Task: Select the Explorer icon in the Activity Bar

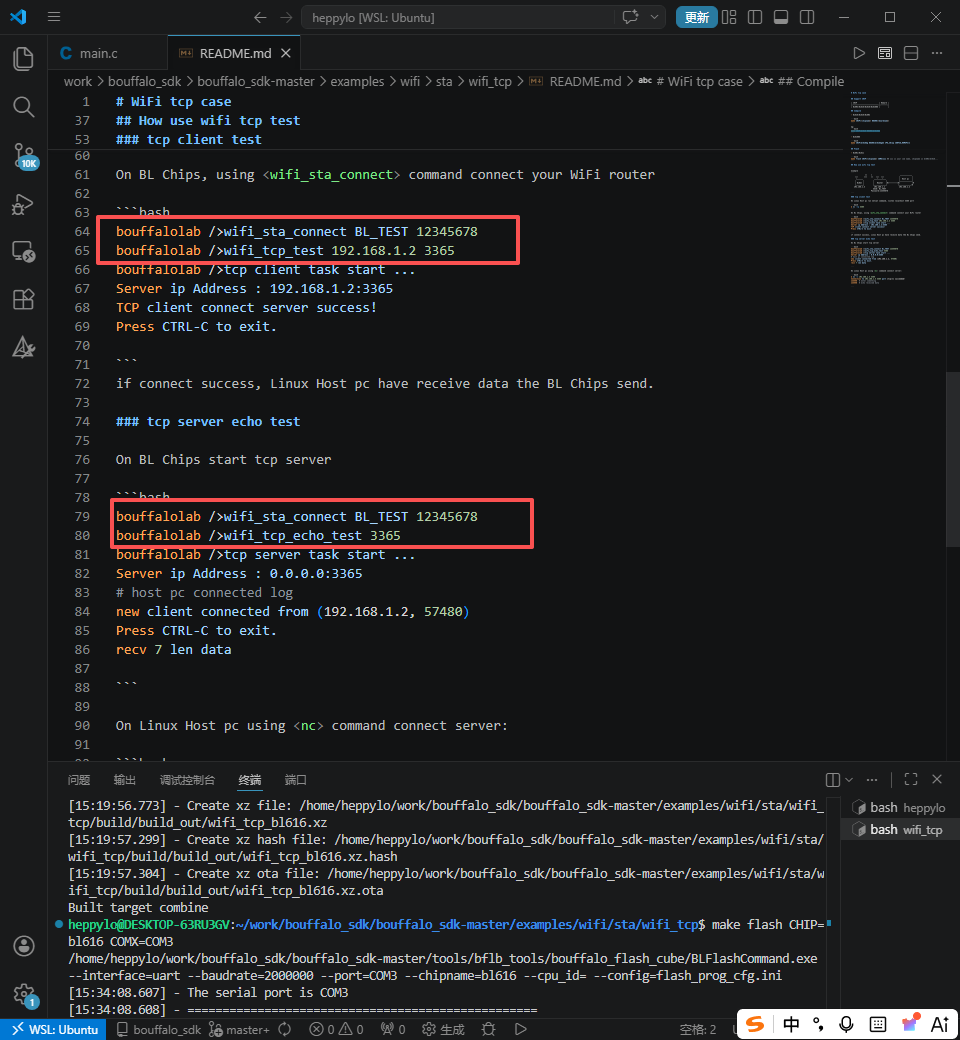Action: pyautogui.click(x=23, y=58)
